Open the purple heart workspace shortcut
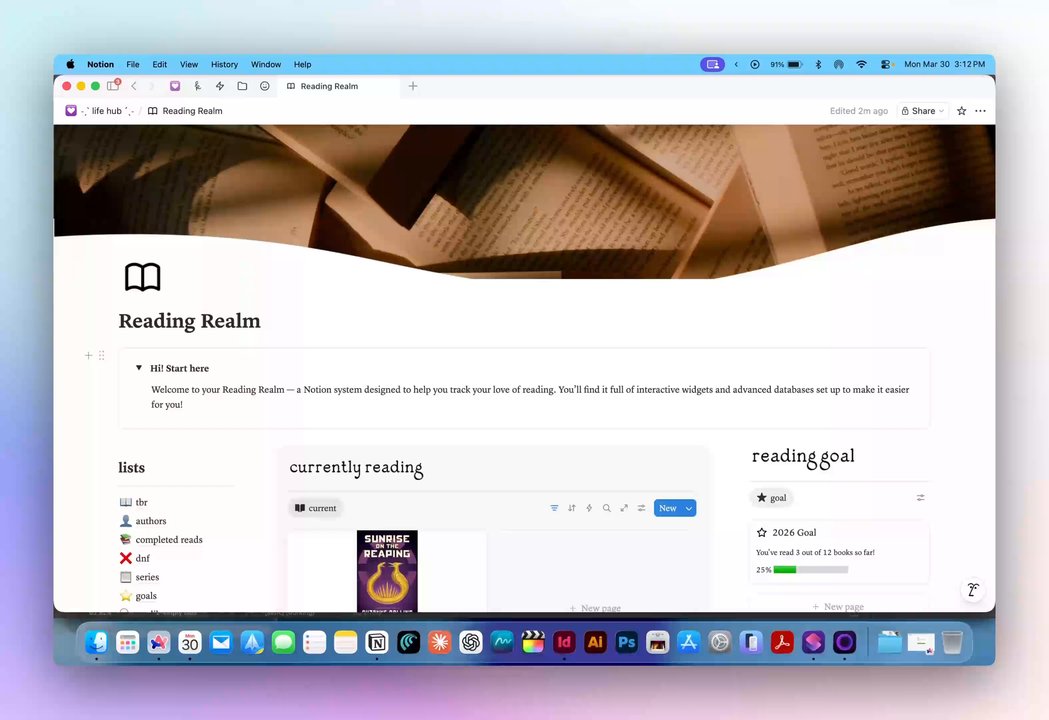The height and width of the screenshot is (720, 1049). point(175,86)
